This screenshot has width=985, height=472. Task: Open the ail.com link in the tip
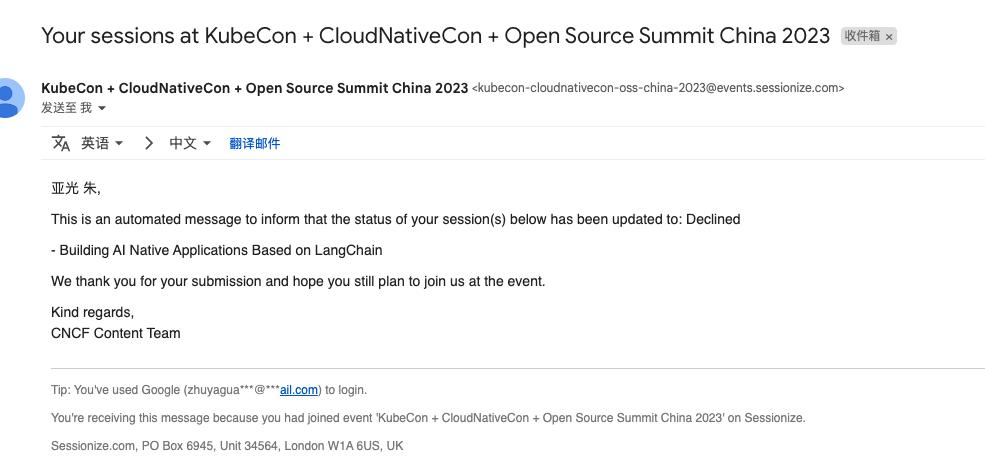pos(299,390)
